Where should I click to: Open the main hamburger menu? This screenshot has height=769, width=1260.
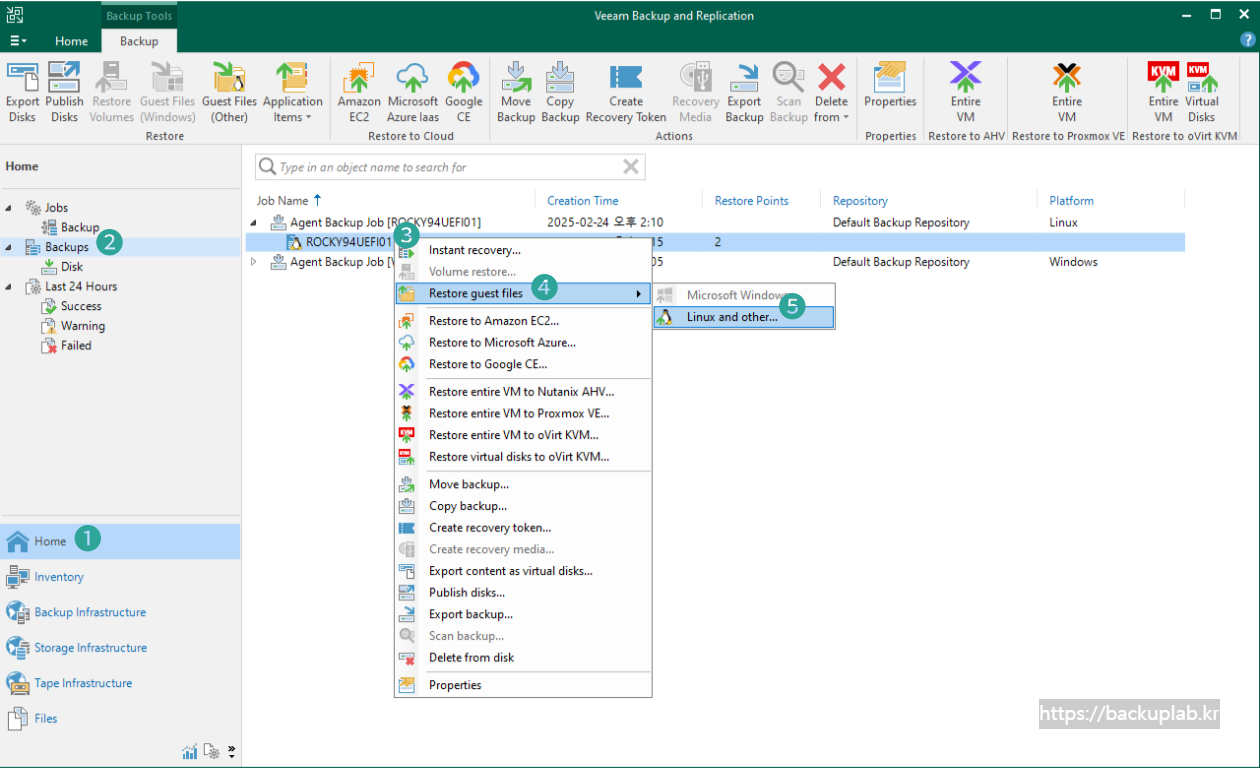click(19, 41)
